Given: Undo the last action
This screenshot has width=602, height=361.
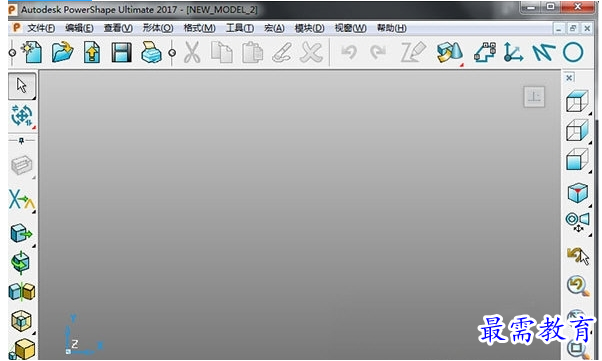Looking at the screenshot, I should 349,52.
